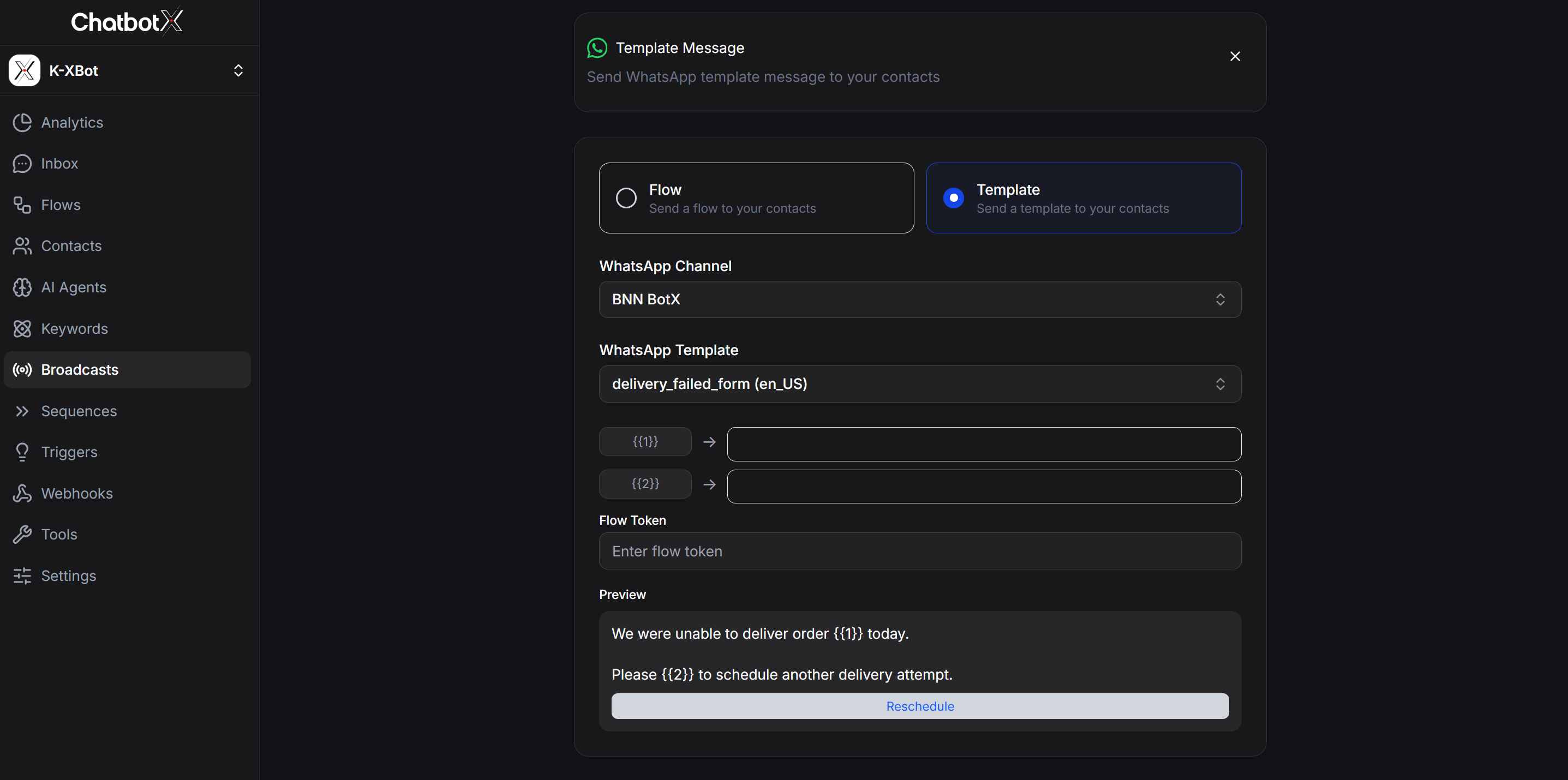Image resolution: width=1568 pixels, height=780 pixels.
Task: Click the WhatsApp Channel dropdown arrows
Action: tap(1220, 299)
